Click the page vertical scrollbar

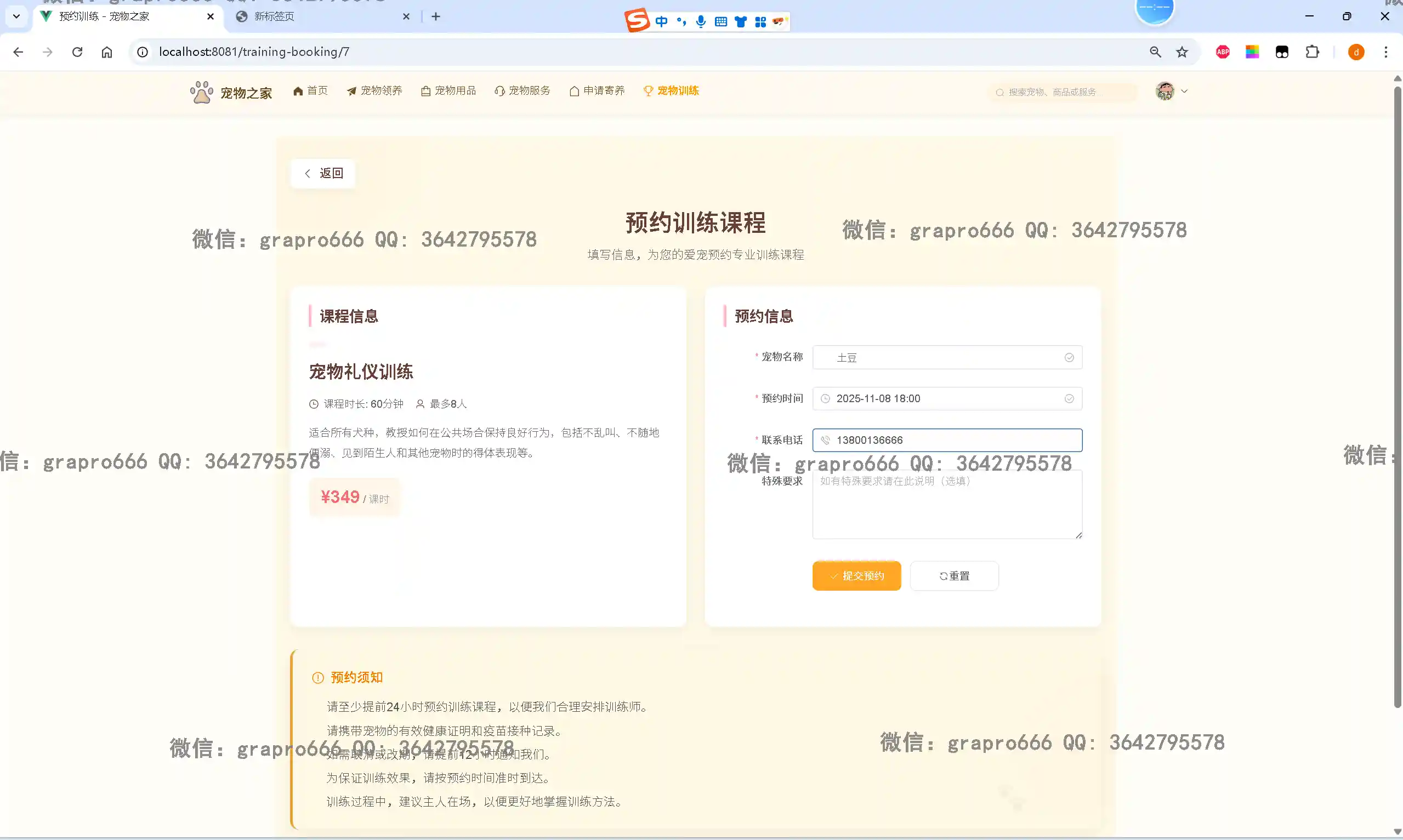pyautogui.click(x=1397, y=396)
